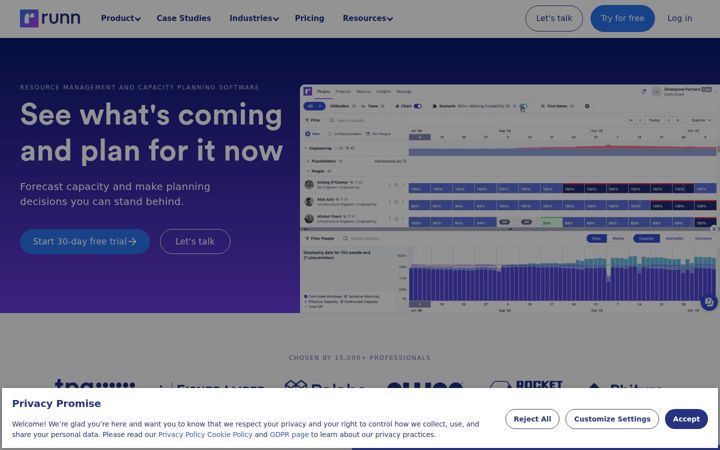Click the user avatar in the preview's top right
The image size is (720, 450).
point(657,92)
